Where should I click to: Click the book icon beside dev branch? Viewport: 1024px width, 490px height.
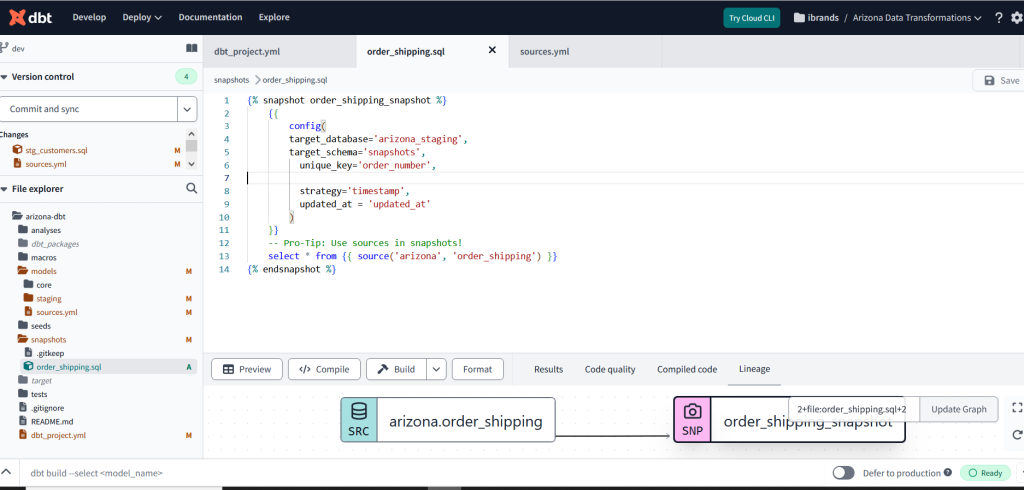coord(191,48)
